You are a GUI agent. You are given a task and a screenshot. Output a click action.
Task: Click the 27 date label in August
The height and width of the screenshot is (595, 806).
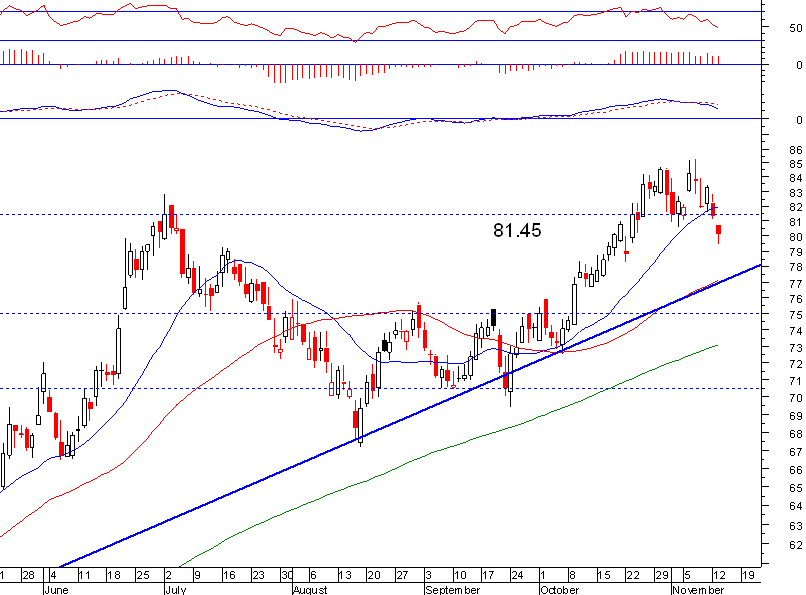[402, 575]
